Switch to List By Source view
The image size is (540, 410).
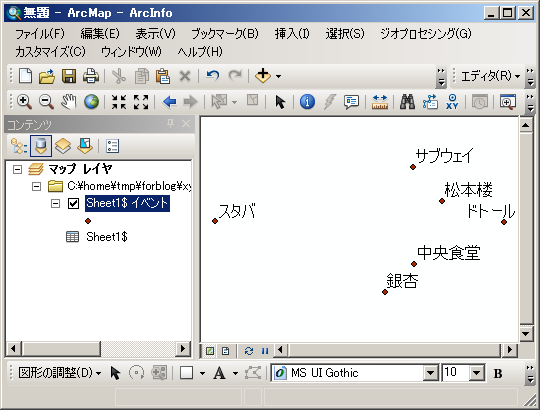tap(41, 146)
